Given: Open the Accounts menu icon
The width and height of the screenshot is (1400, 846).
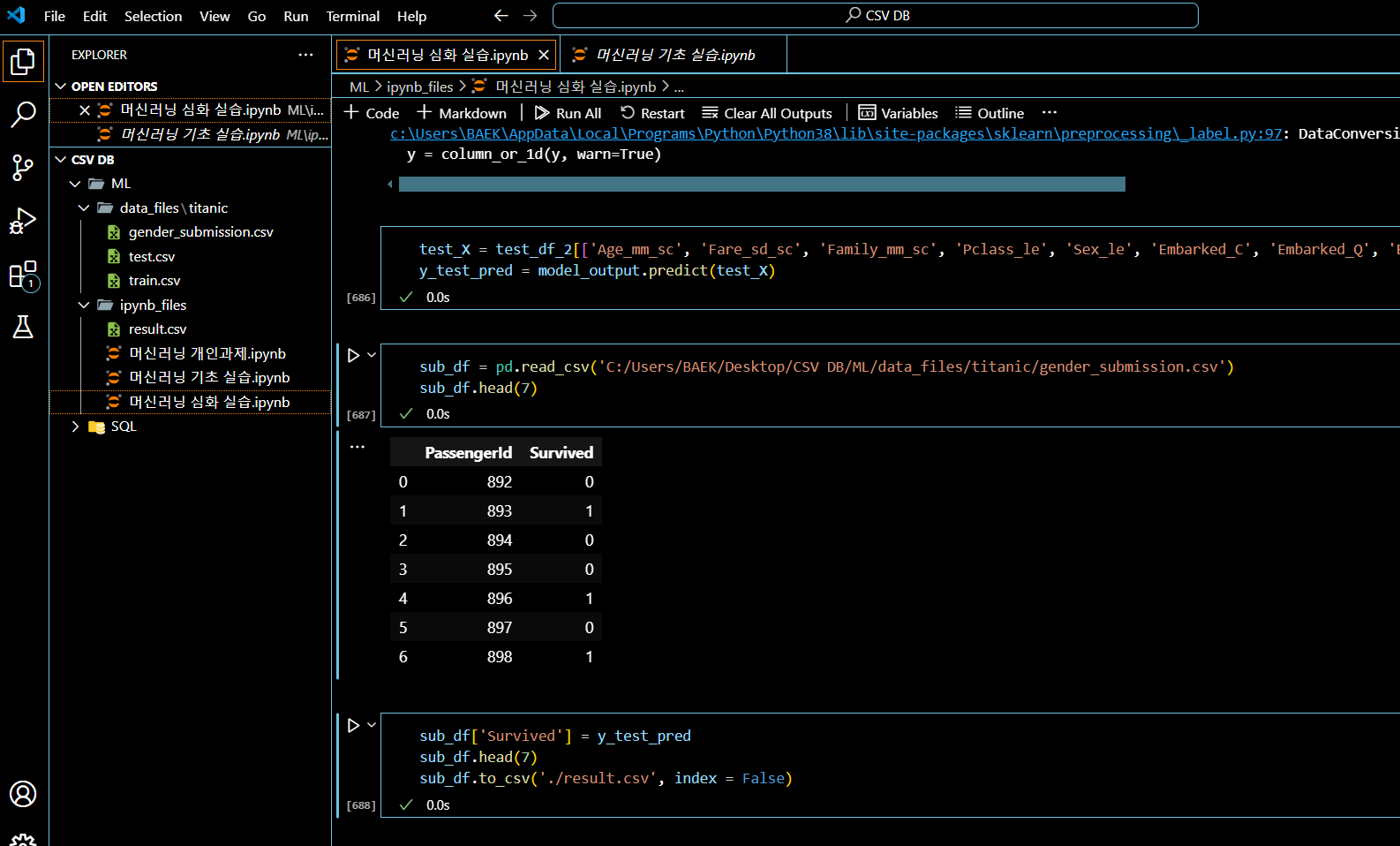Looking at the screenshot, I should point(23,794).
